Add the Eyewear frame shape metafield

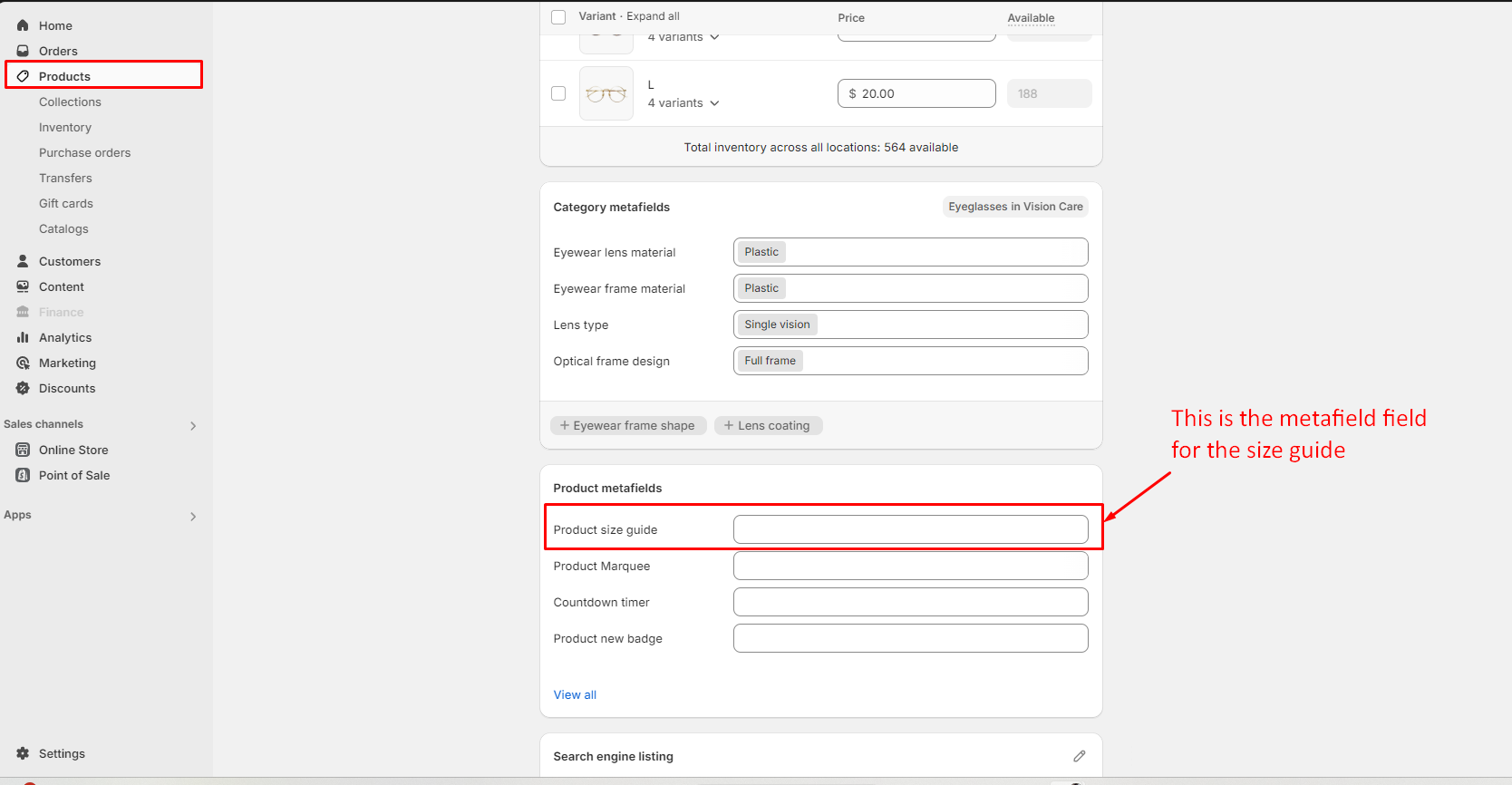point(627,425)
